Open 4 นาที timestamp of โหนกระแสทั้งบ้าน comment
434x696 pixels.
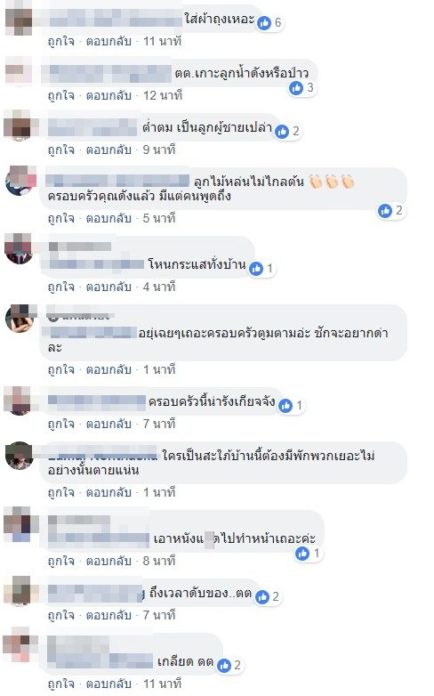click(159, 287)
